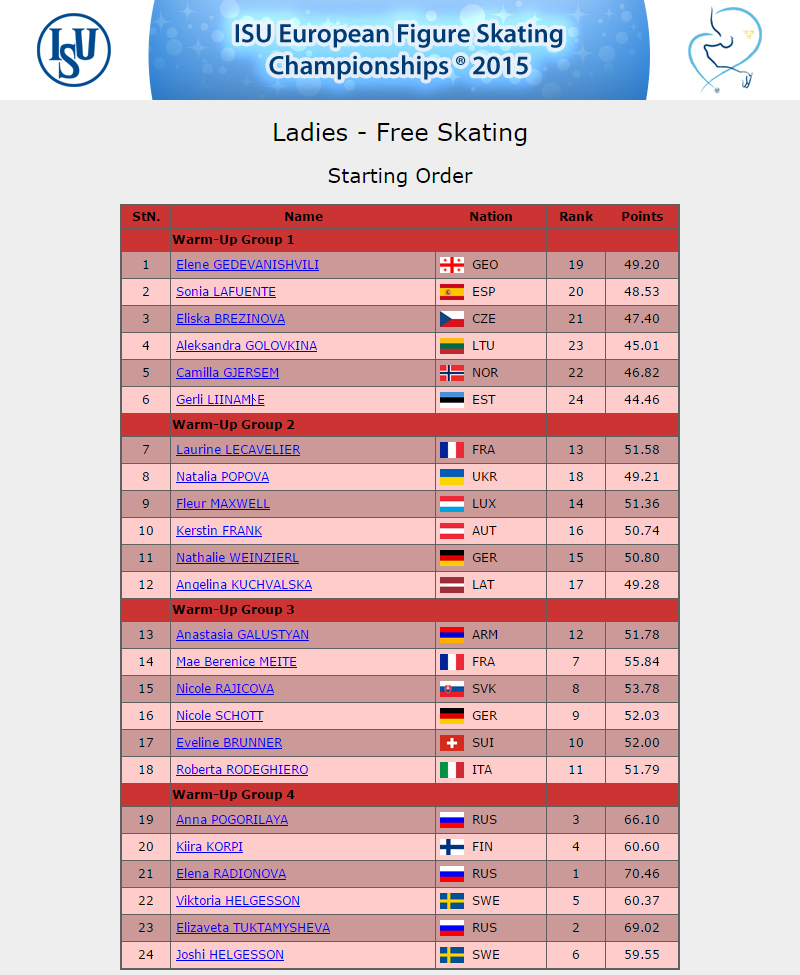
Task: Click the Armenia flag beside ARM
Action: (452, 635)
